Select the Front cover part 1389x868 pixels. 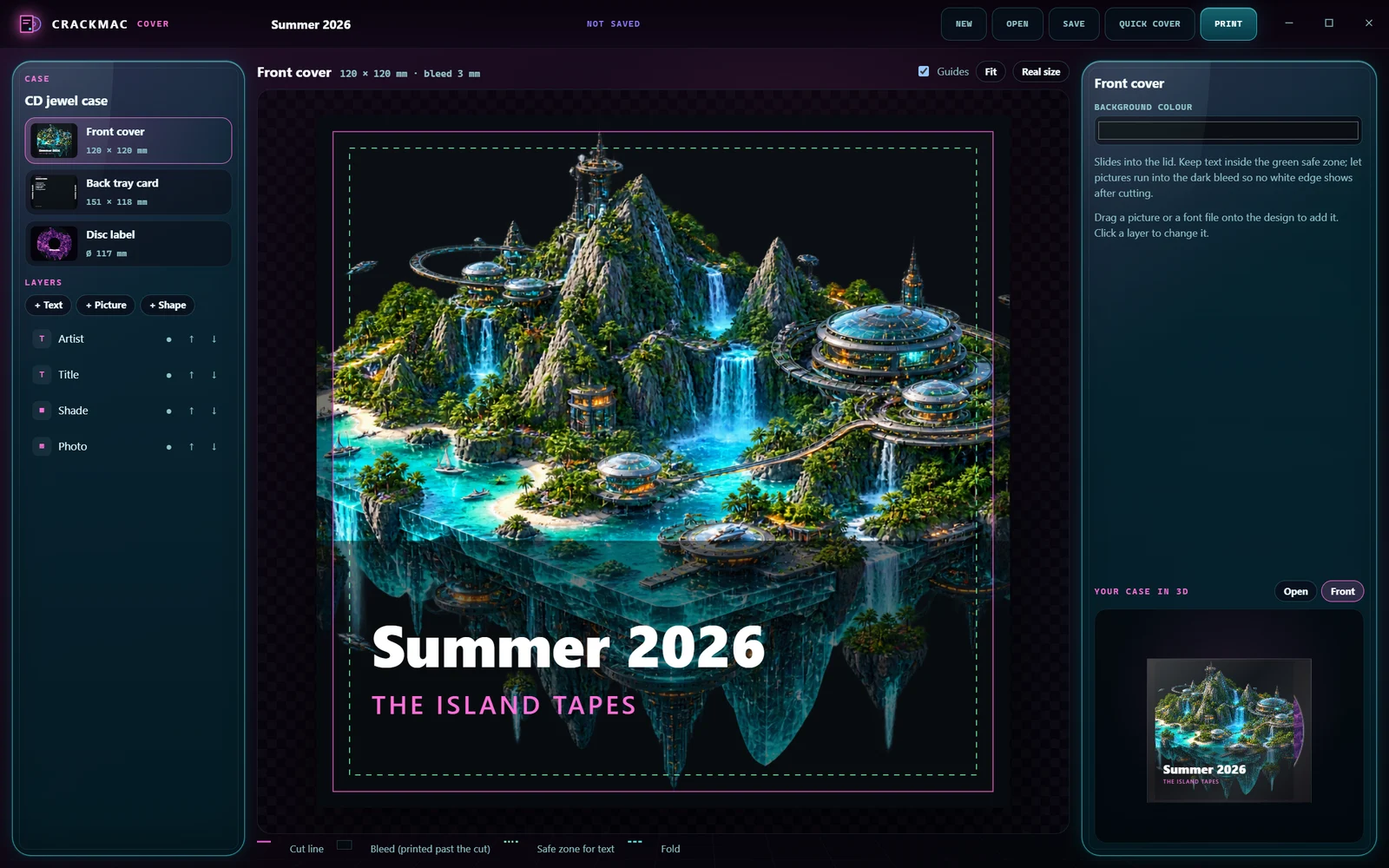pos(128,141)
